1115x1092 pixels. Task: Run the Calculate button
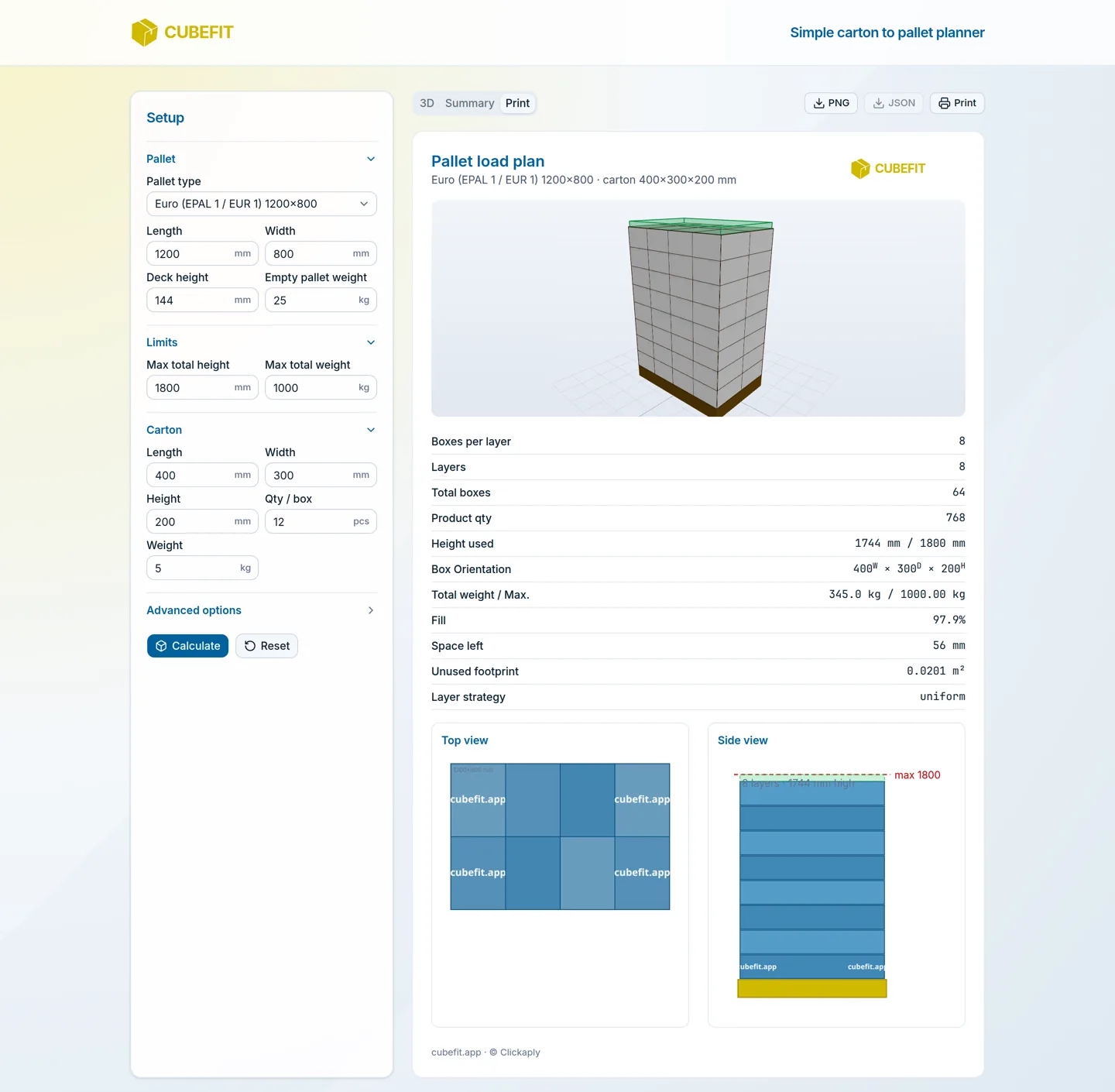click(x=187, y=646)
